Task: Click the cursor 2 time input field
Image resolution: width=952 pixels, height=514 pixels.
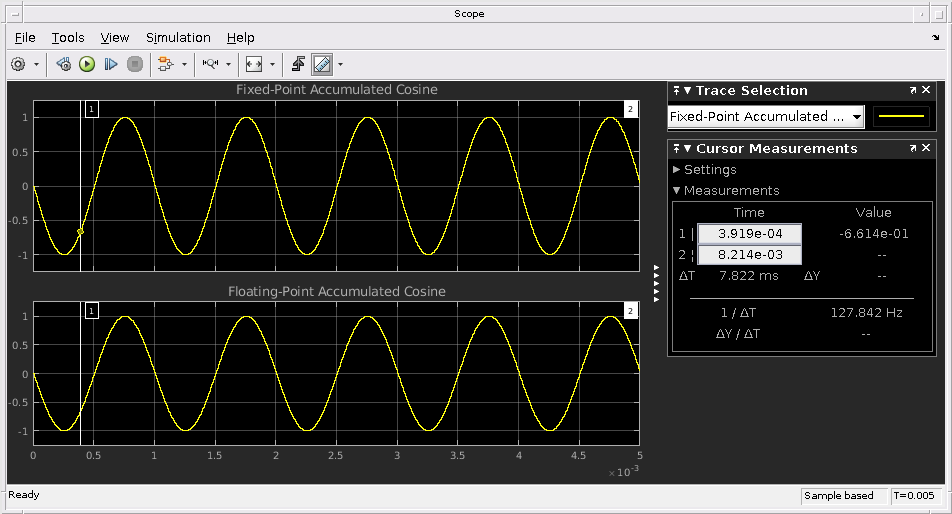Action: pos(749,255)
